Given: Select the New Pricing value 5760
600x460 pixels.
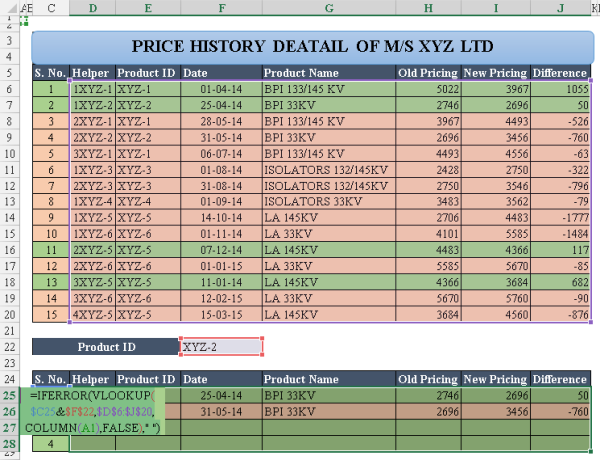Looking at the screenshot, I should (494, 299).
